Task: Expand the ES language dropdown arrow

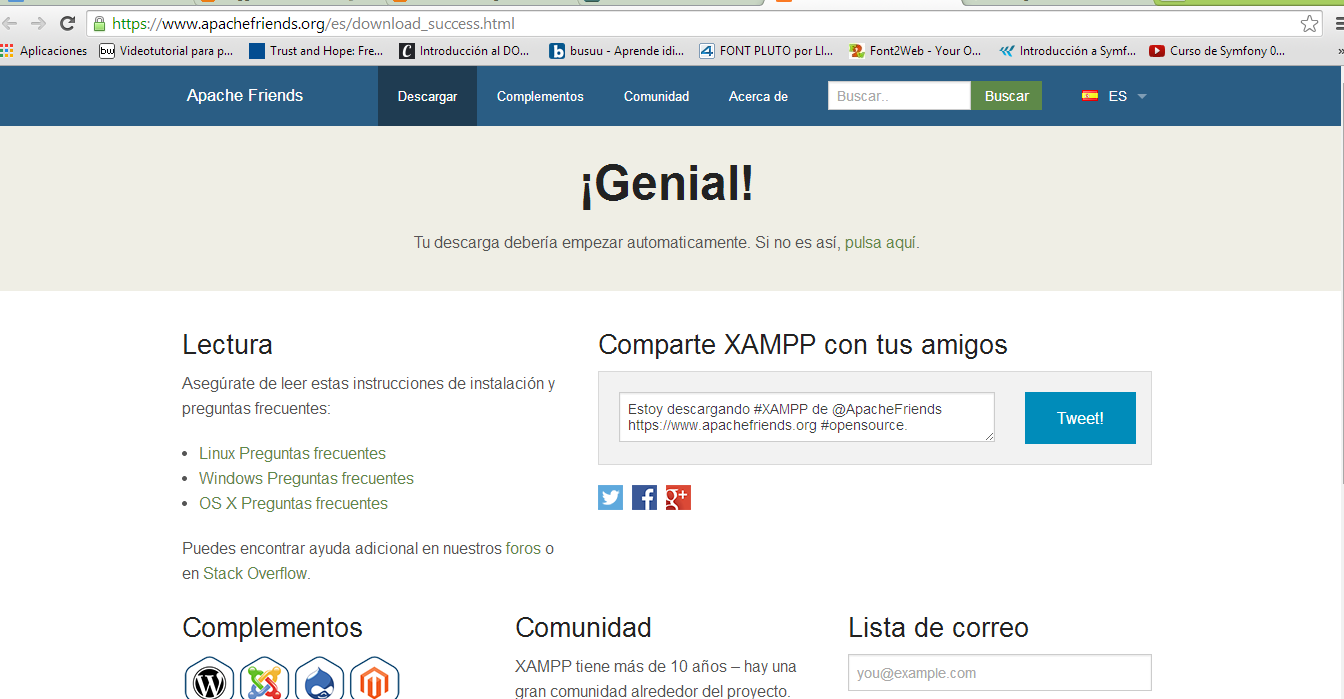Action: (x=1142, y=97)
